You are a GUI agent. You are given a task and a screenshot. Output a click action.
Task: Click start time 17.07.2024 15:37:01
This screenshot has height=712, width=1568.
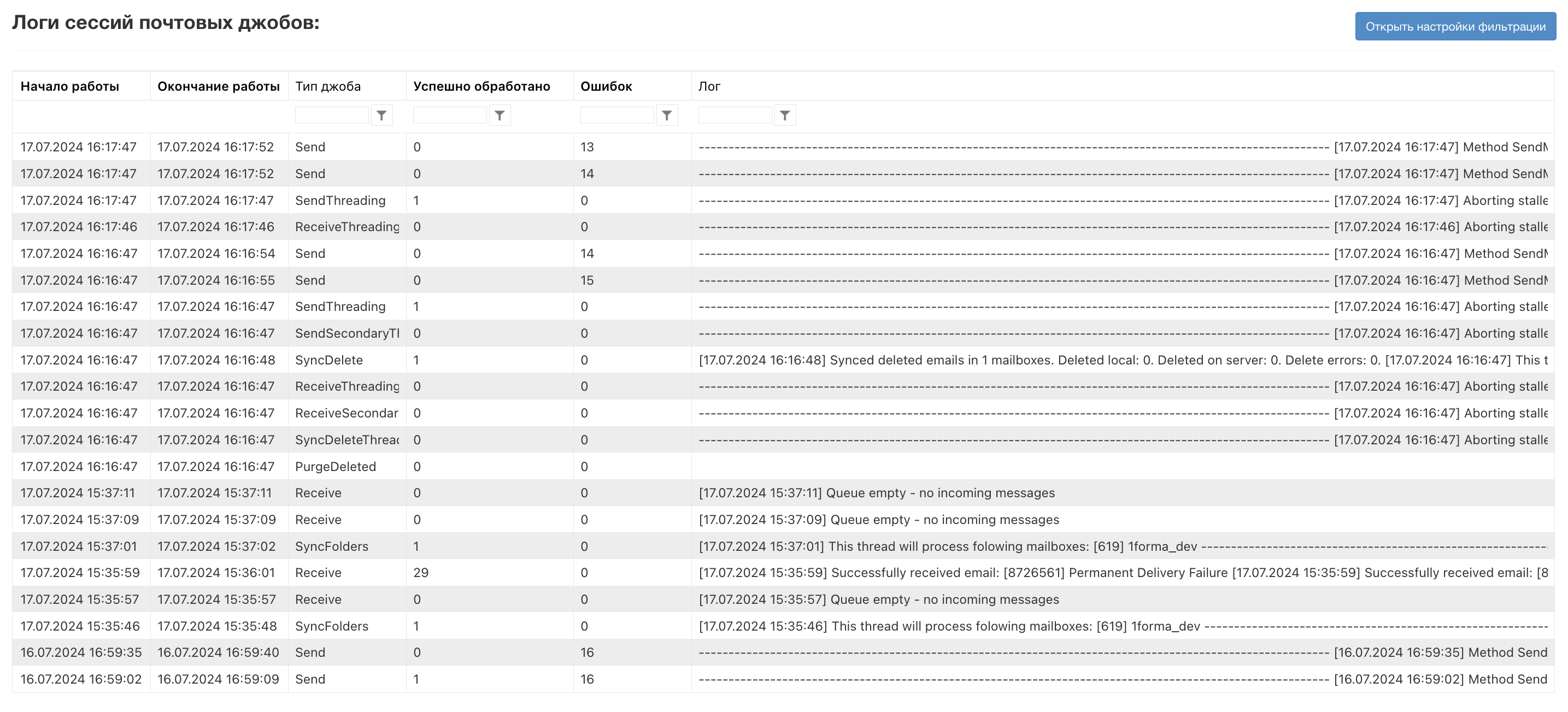tap(79, 546)
